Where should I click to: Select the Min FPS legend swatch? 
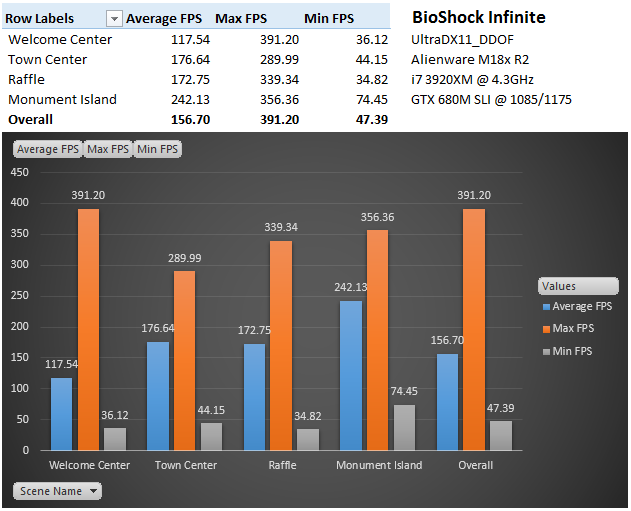tap(546, 352)
